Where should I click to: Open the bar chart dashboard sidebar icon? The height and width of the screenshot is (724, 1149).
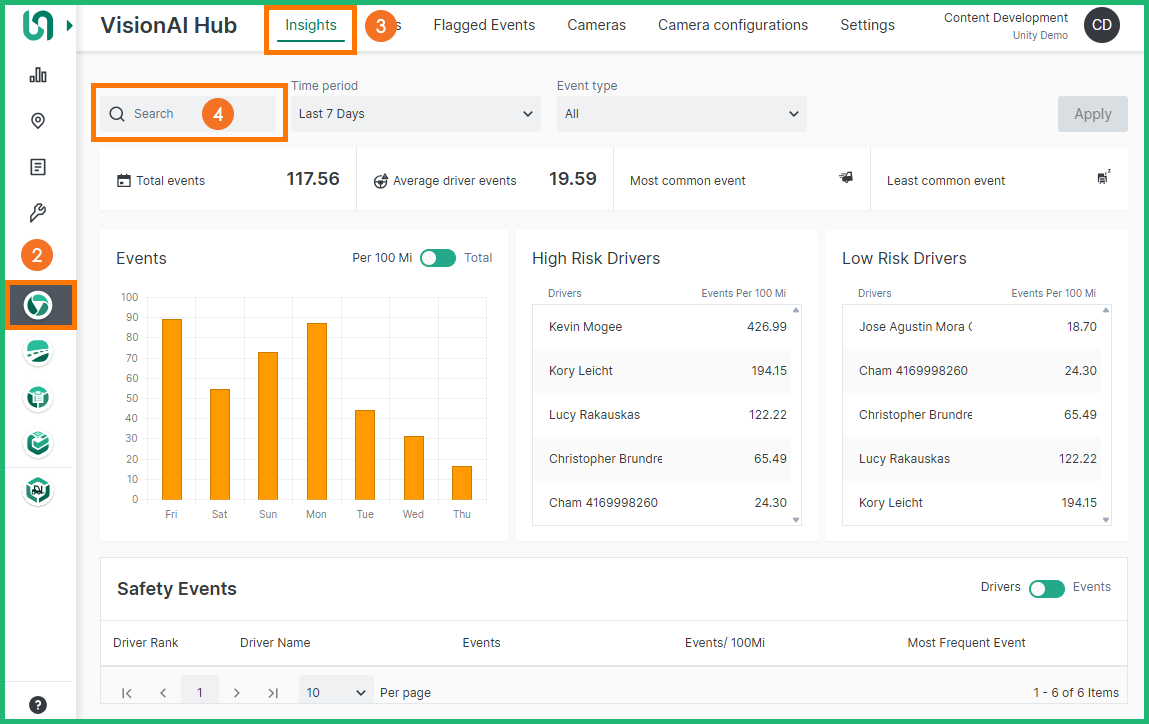[38, 75]
